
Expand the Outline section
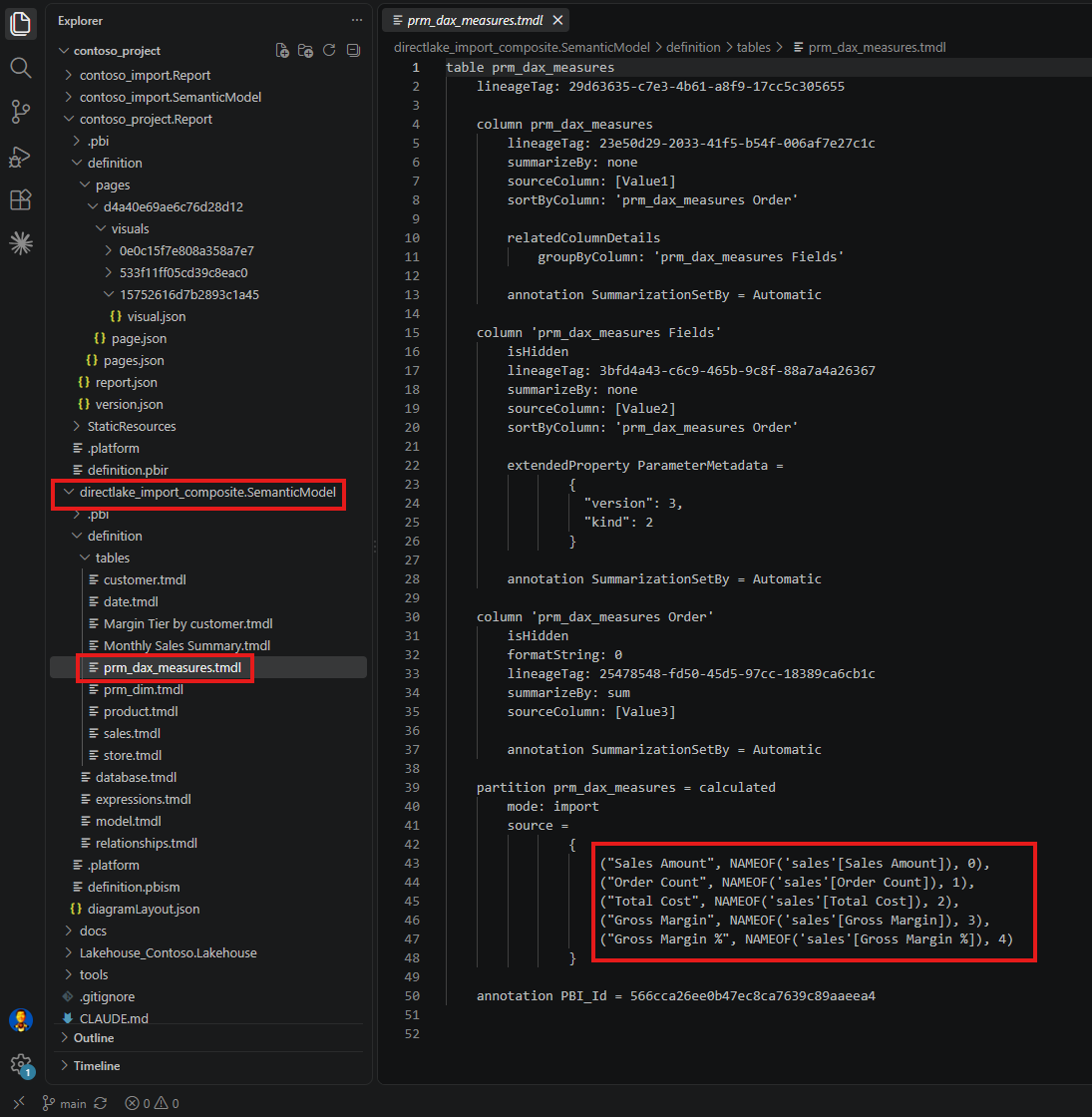(94, 1038)
